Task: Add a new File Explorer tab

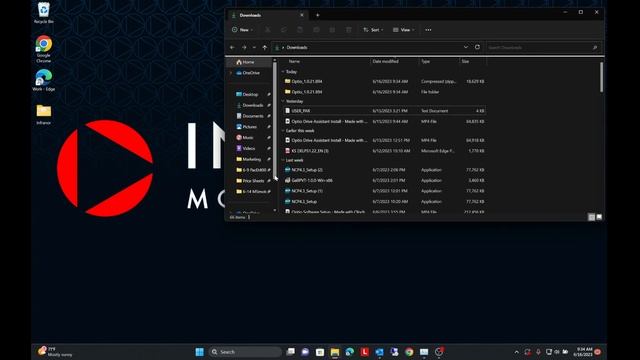Action: tap(318, 15)
